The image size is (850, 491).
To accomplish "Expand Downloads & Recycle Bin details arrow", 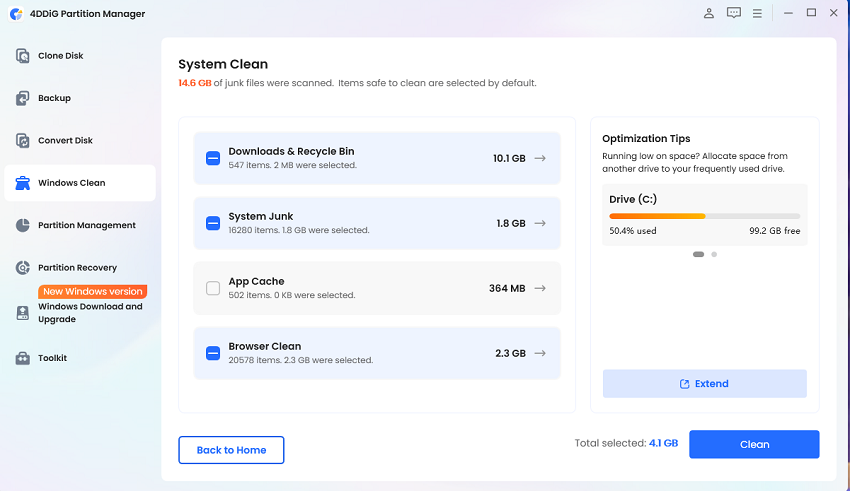I will [x=540, y=158].
